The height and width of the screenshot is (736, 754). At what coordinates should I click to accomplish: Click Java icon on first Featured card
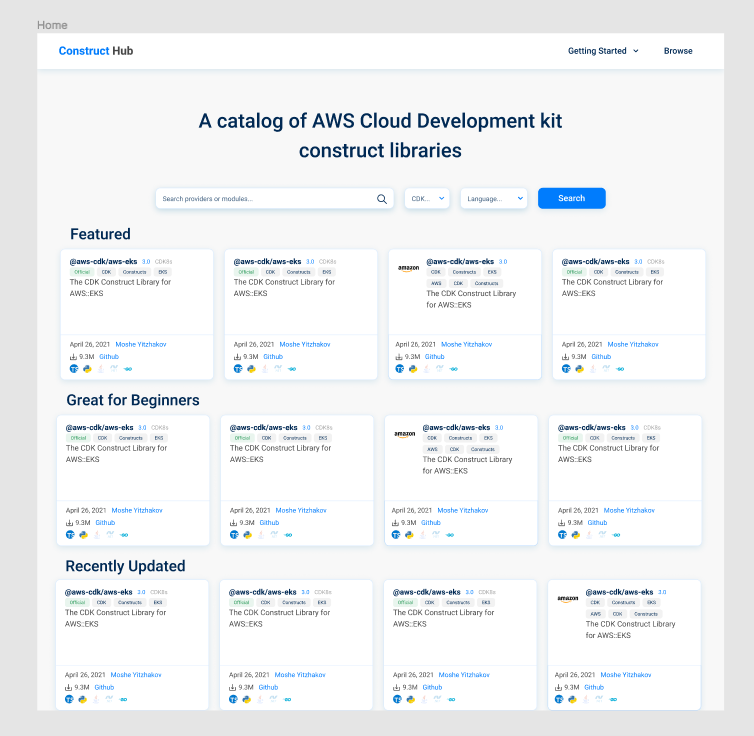(x=101, y=369)
